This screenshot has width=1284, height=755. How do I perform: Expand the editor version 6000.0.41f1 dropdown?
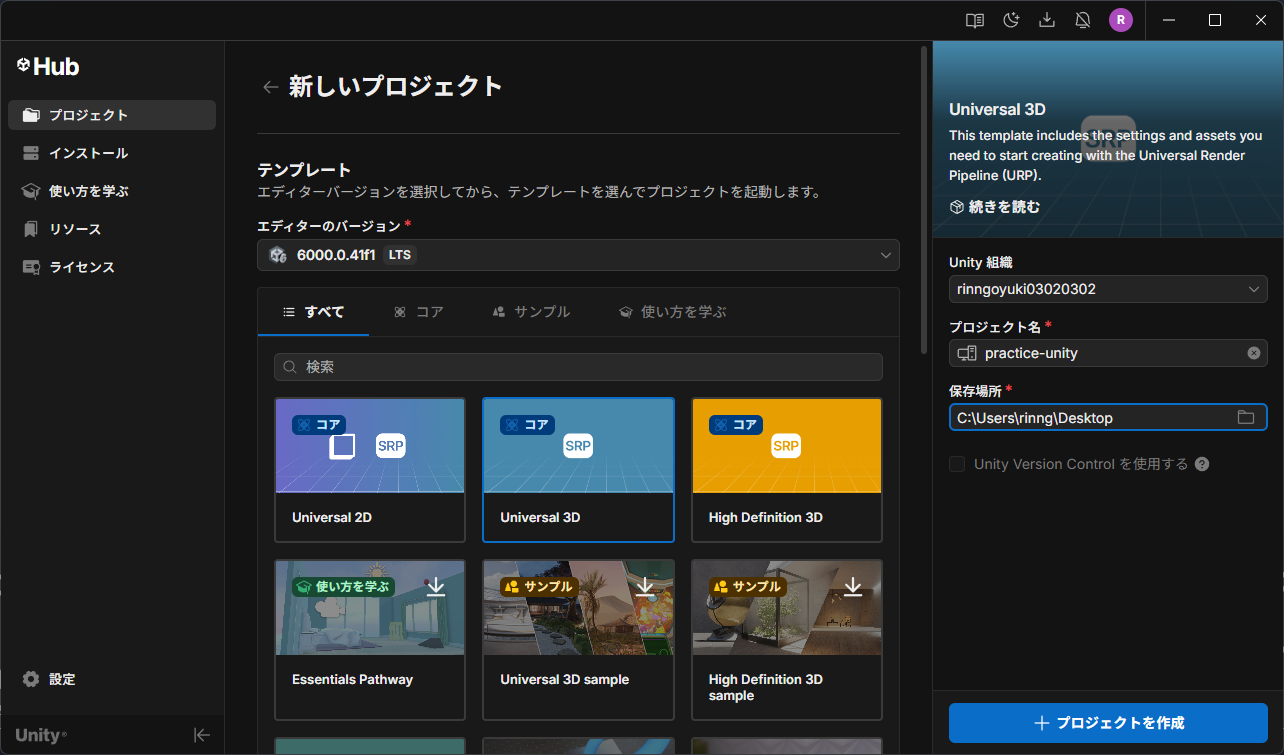(578, 255)
